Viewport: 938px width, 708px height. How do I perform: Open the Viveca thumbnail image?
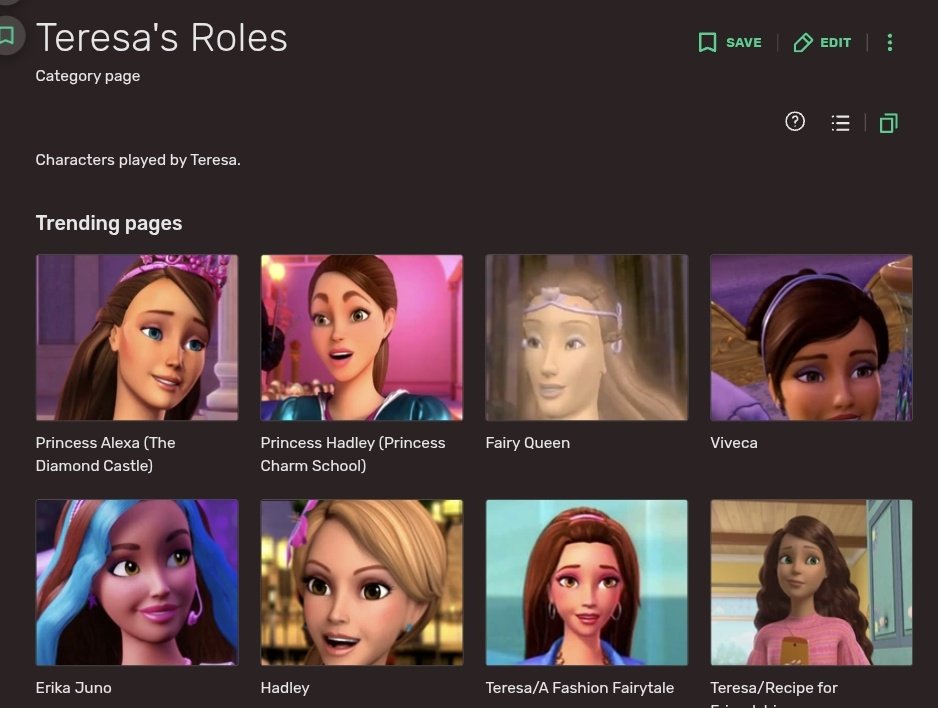pyautogui.click(x=811, y=337)
